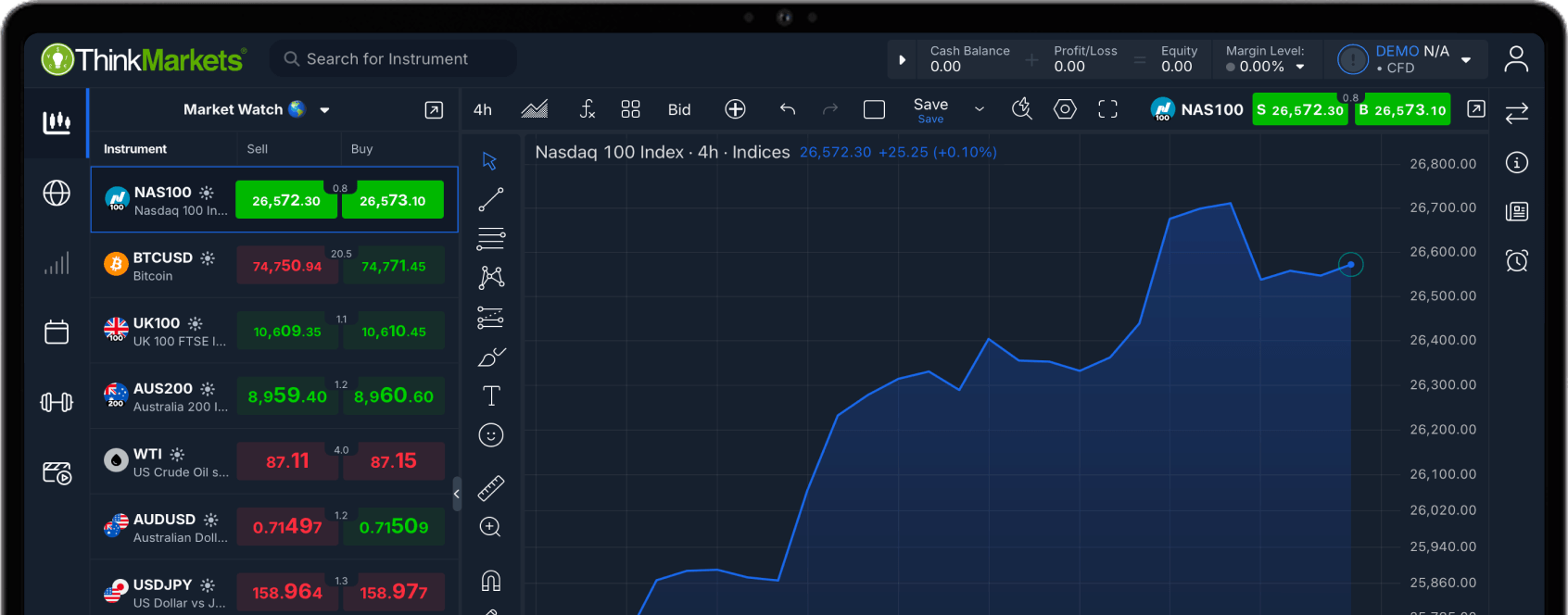Undo the last chart action
The image size is (1568, 615).
click(788, 109)
